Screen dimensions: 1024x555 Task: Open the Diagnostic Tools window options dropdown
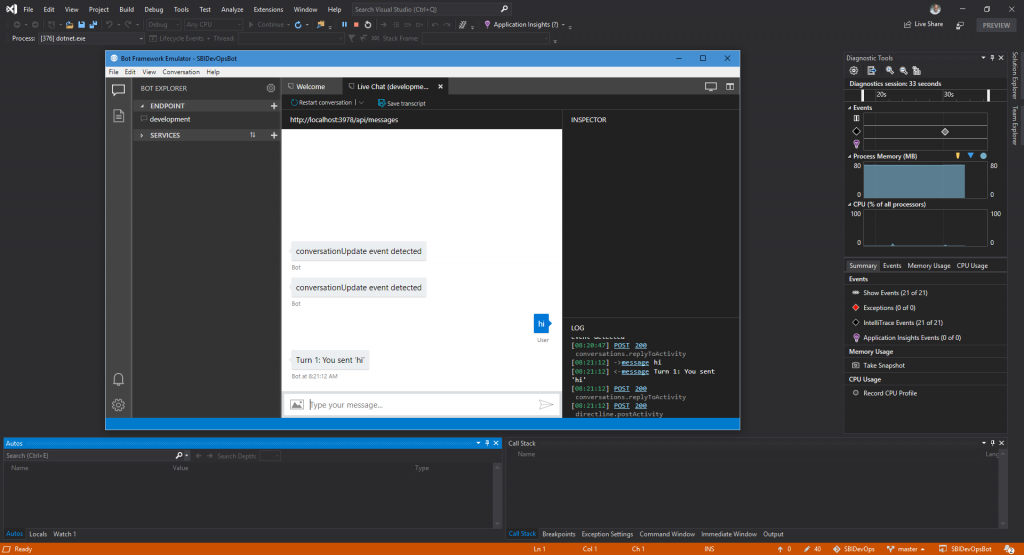(983, 58)
